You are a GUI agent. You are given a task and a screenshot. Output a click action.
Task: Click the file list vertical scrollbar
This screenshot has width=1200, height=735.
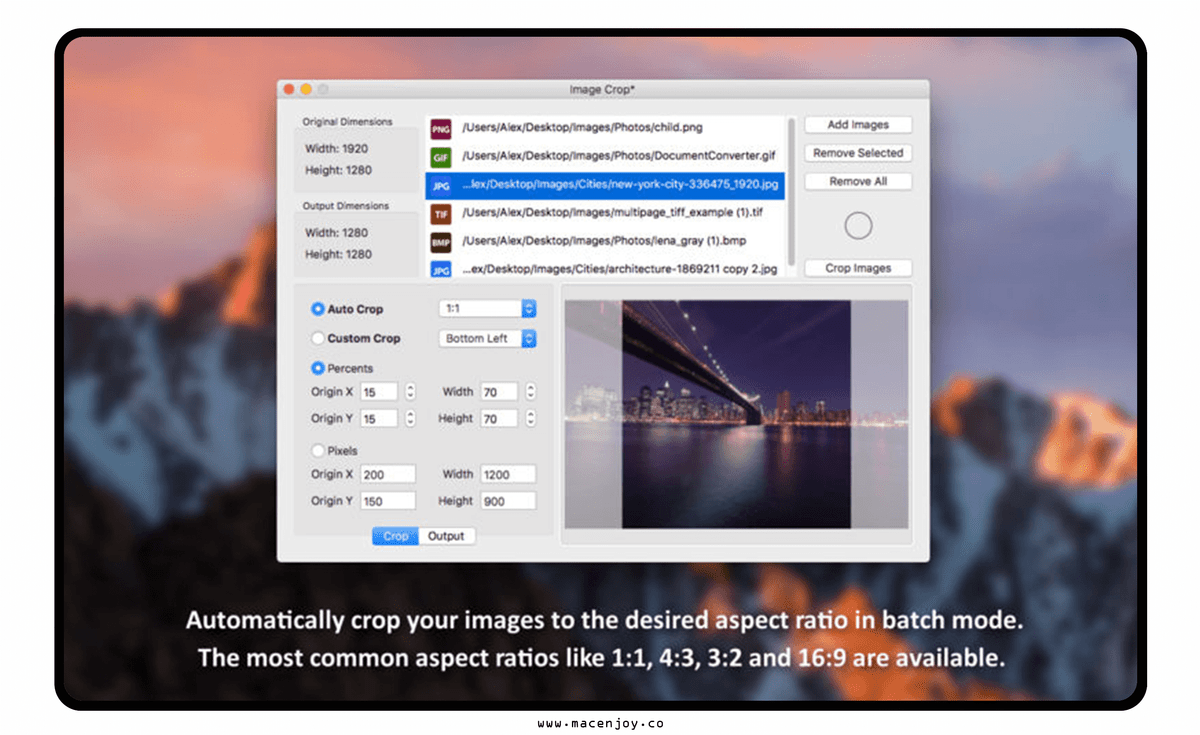point(792,190)
